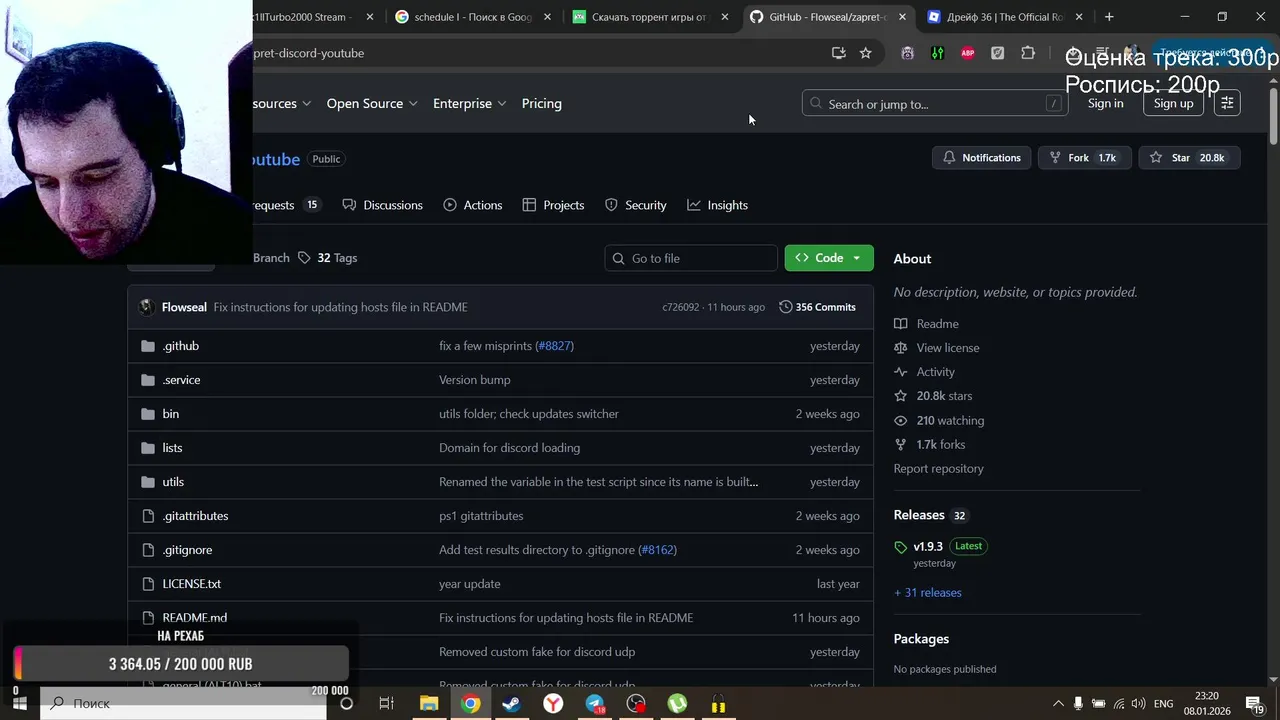Screen dimensions: 1280x720
Task: Bookmark this page with the star icon
Action: click(x=865, y=53)
